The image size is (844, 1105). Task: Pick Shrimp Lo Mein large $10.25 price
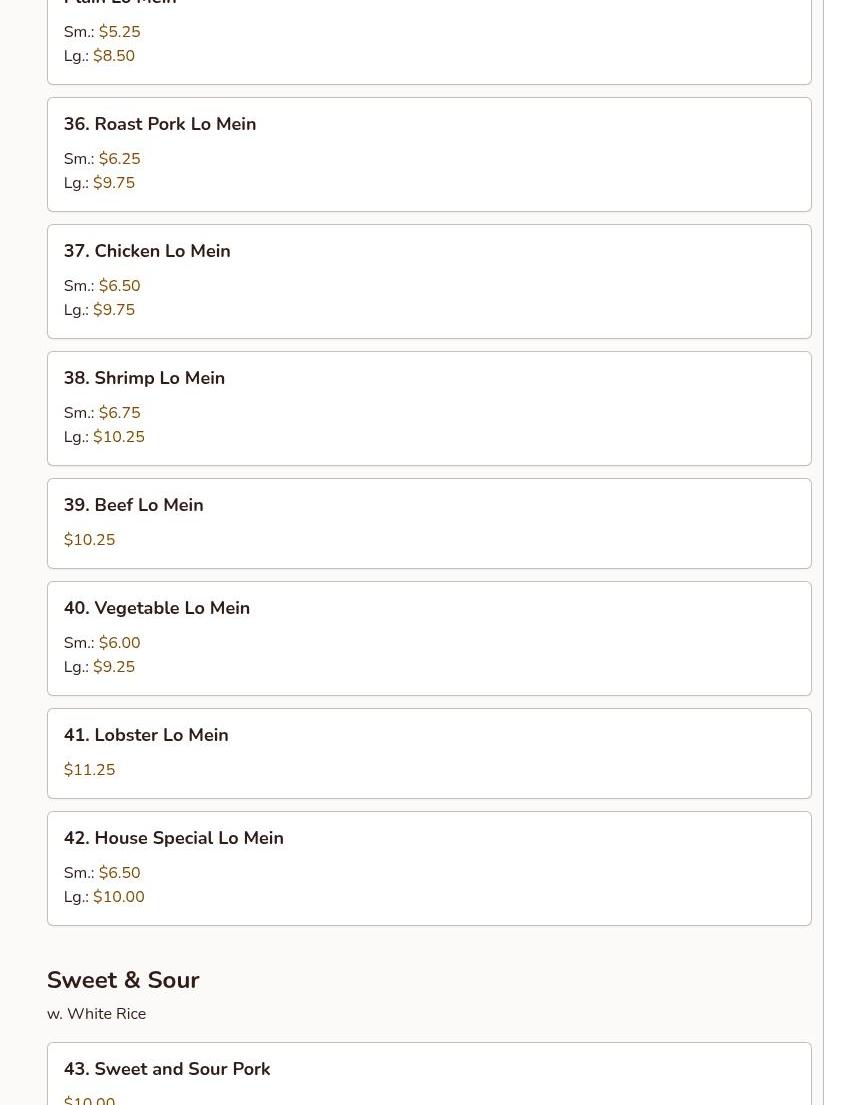(x=119, y=437)
